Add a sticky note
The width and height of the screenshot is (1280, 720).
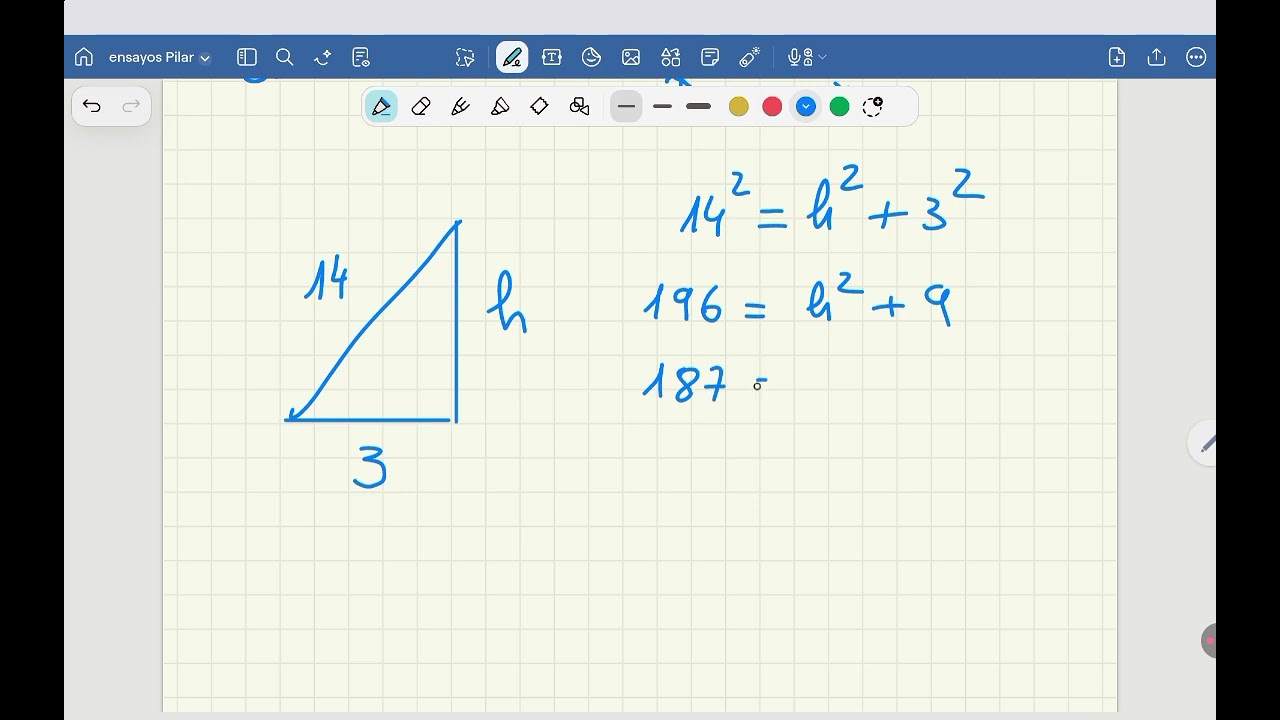click(710, 57)
